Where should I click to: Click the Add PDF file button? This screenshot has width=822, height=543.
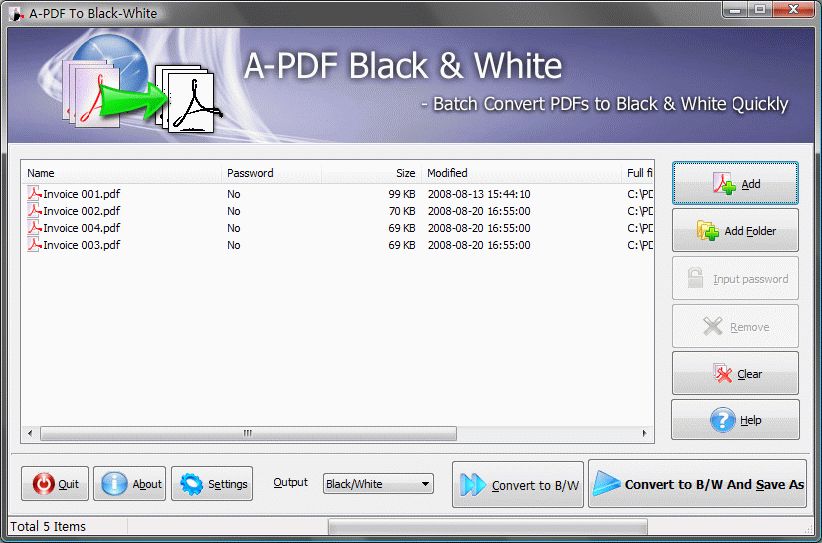pos(735,183)
